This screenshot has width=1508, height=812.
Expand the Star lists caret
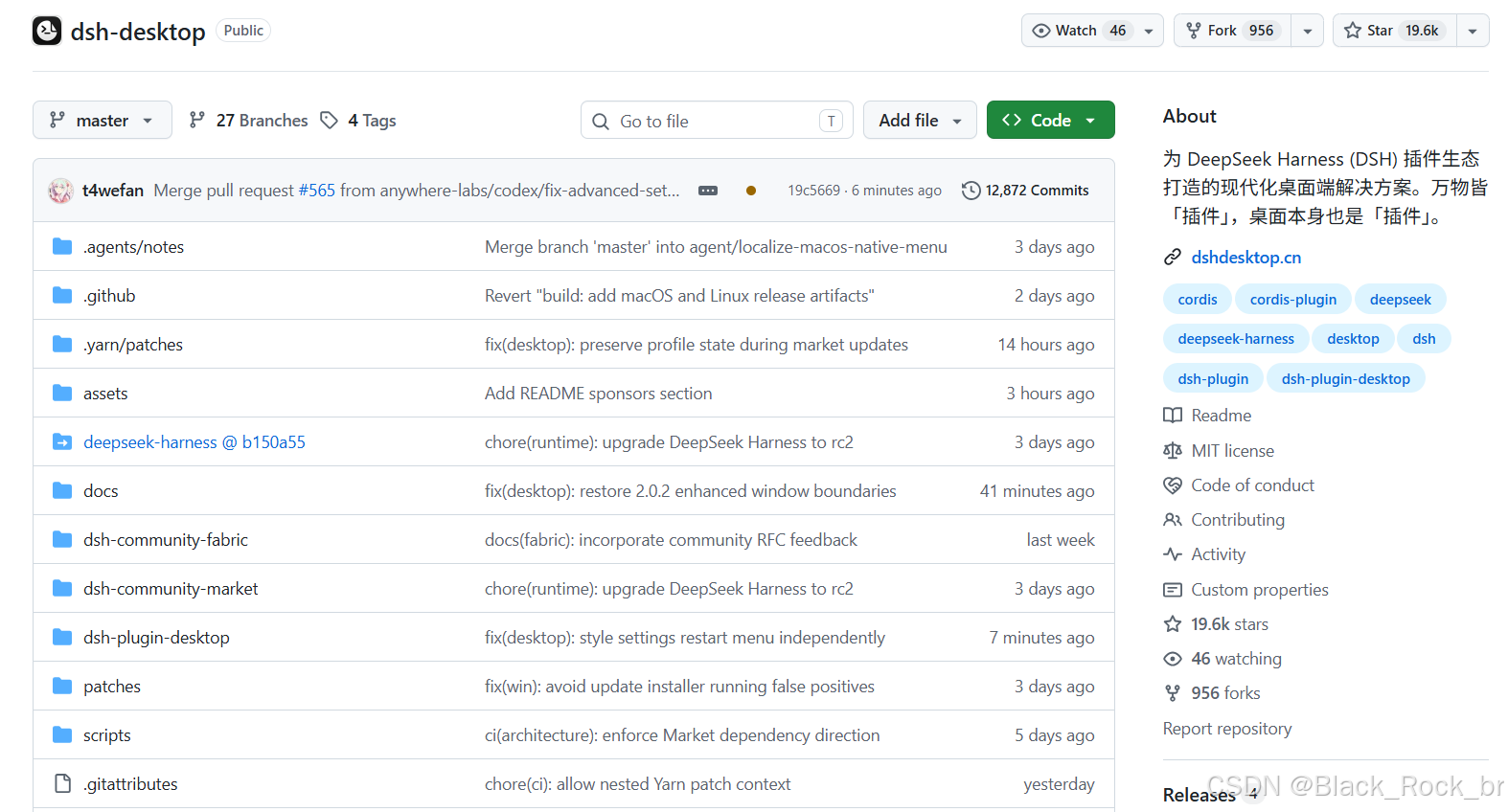pos(1473,31)
